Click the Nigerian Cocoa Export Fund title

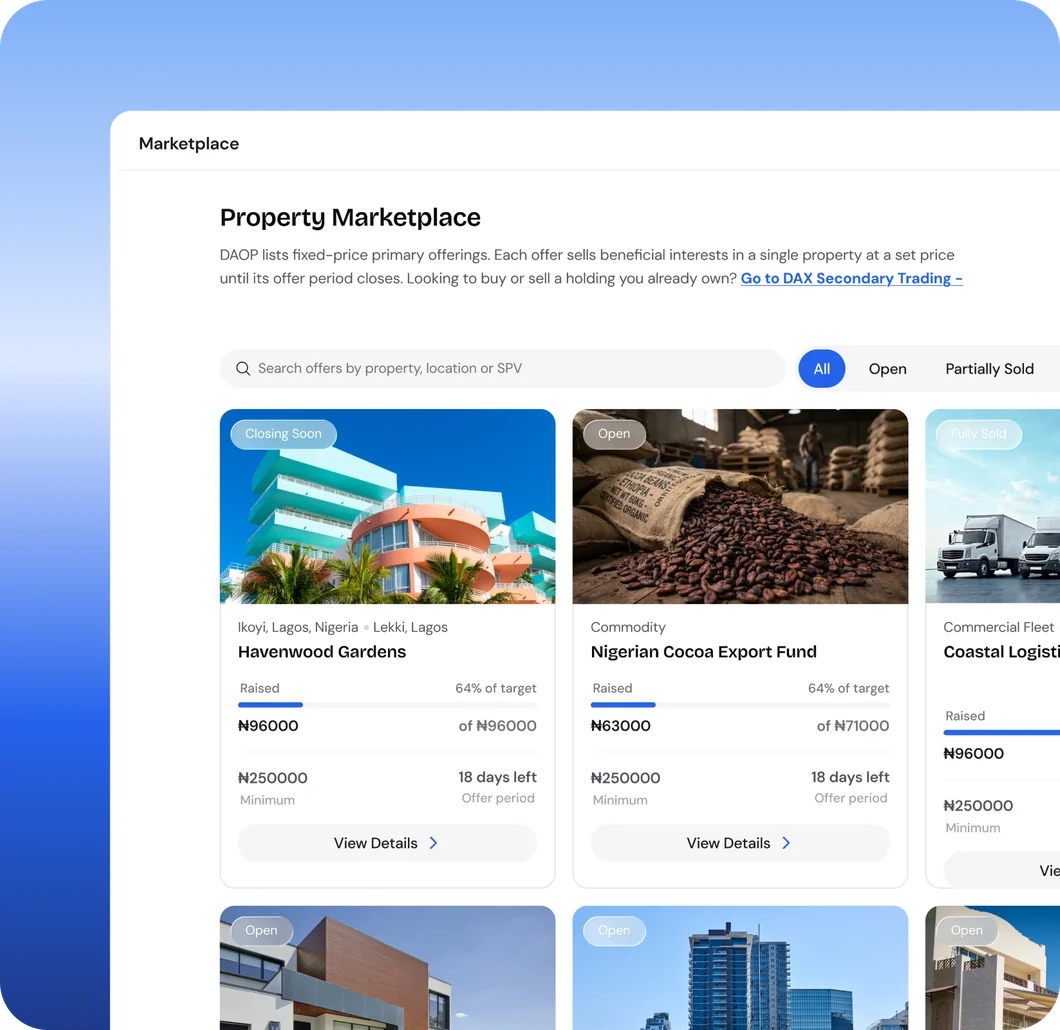704,652
